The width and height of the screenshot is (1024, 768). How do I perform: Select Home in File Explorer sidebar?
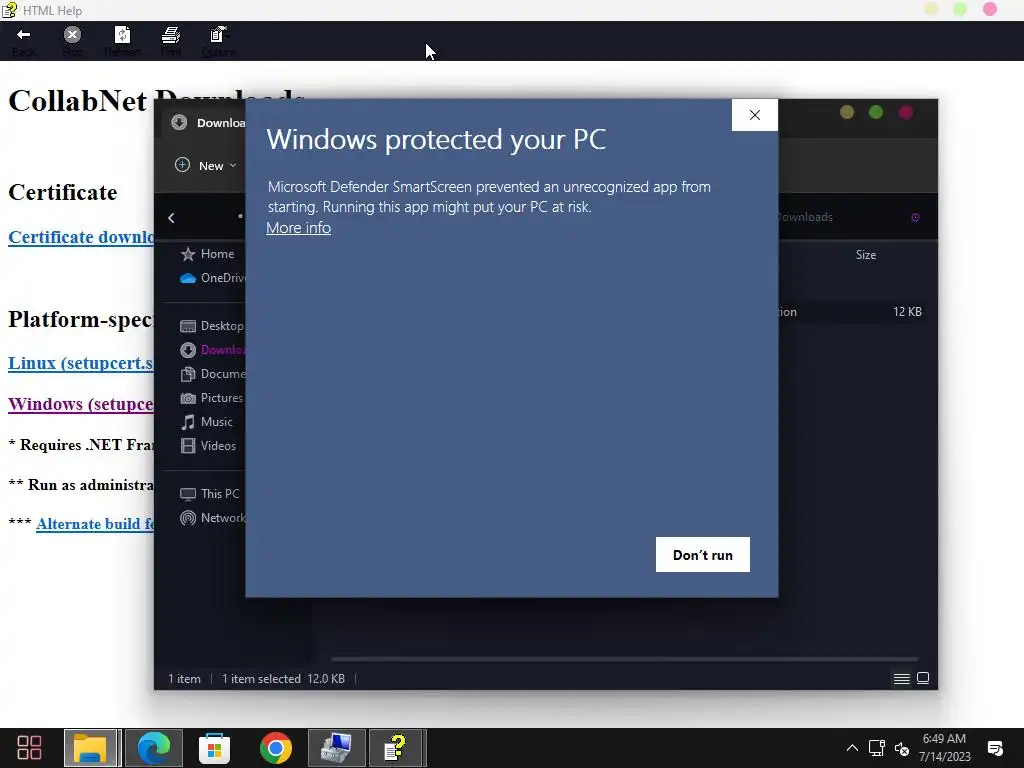(x=207, y=254)
